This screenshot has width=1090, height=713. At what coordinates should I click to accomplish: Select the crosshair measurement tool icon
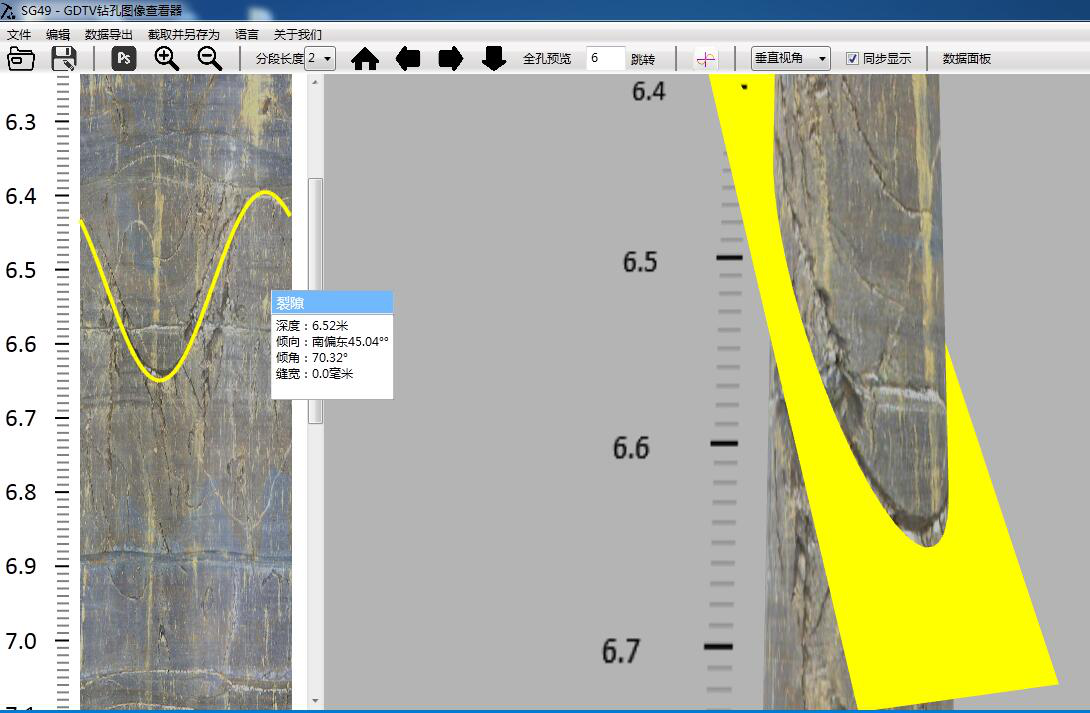pos(706,59)
